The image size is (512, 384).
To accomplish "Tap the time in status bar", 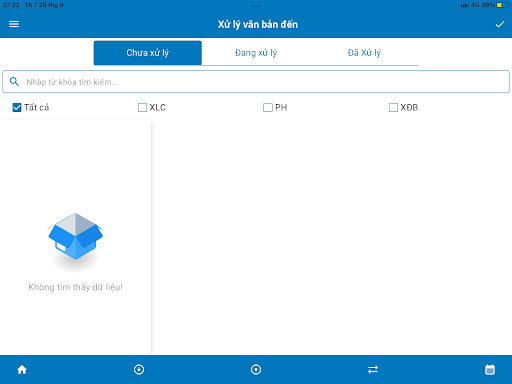I will point(11,5).
